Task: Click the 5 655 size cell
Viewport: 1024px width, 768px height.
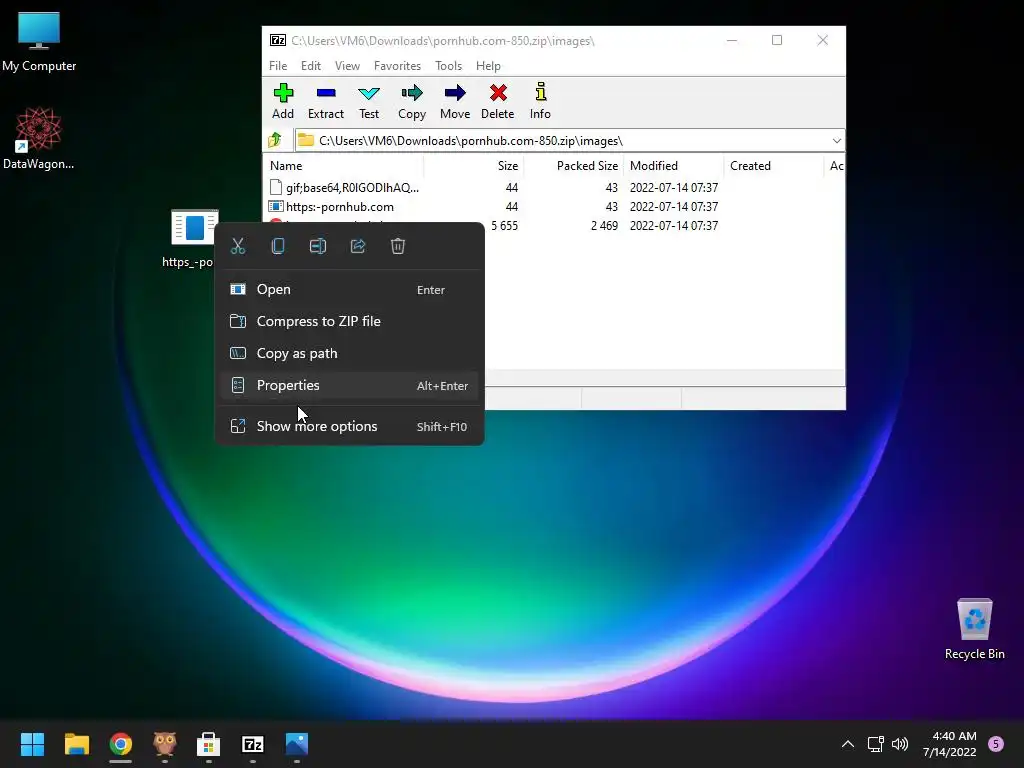Action: [x=504, y=225]
